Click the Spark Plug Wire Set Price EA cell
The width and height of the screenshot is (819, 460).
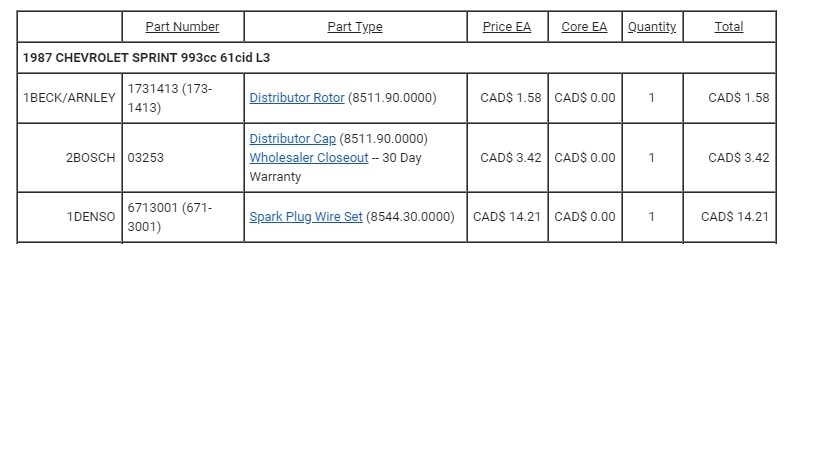click(507, 217)
